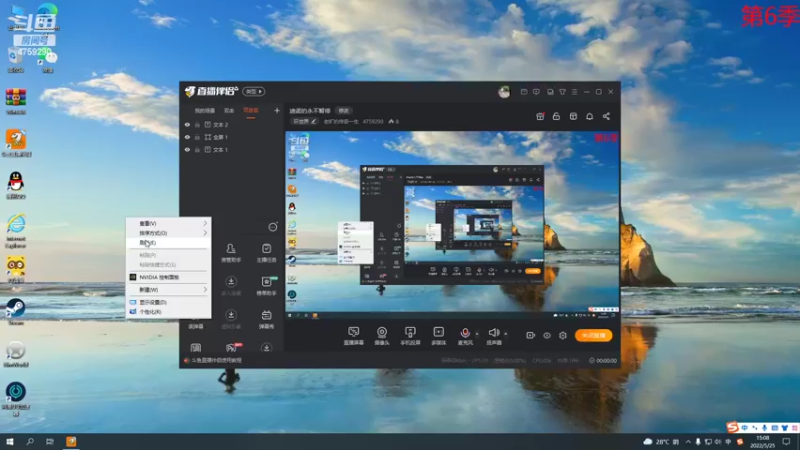Switch to 我的场景 tab
This screenshot has width=800, height=450.
[205, 111]
